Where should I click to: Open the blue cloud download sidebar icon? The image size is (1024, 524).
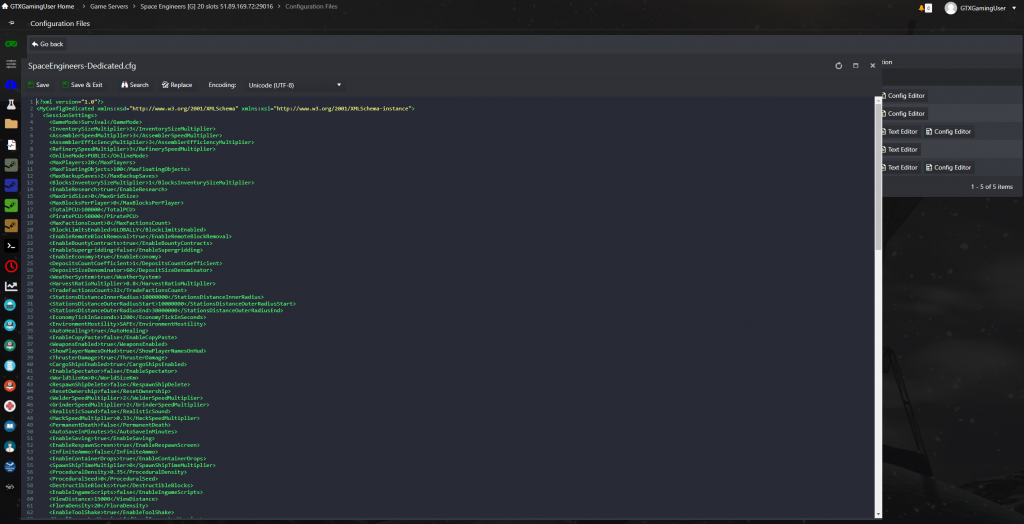11,84
